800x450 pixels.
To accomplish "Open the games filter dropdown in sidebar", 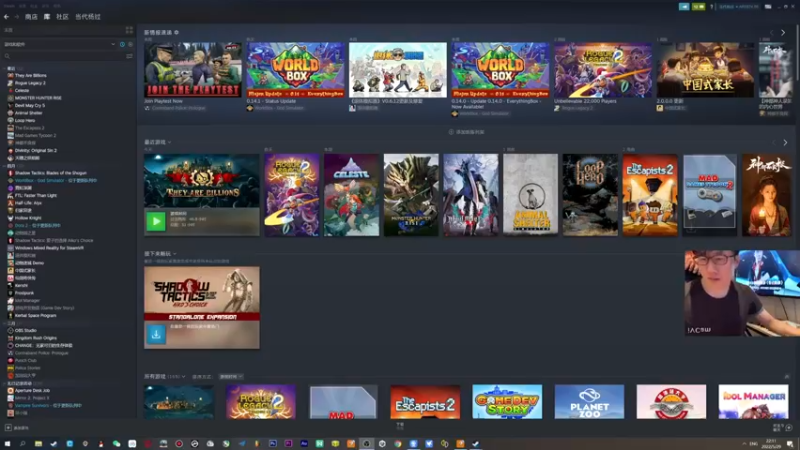I will [x=59, y=44].
